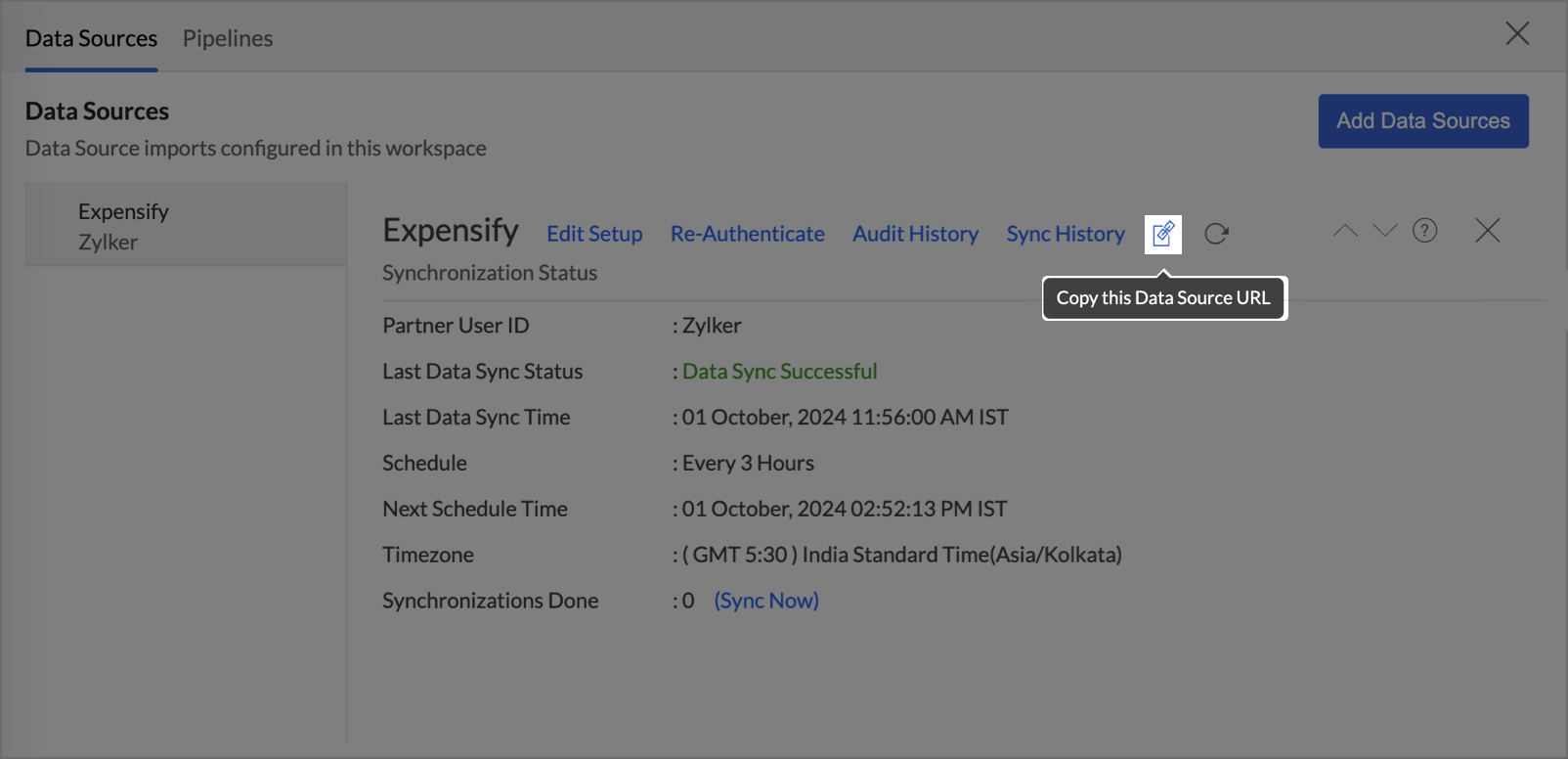
Task: Click the refresh icon beside Sync History
Action: (x=1216, y=234)
